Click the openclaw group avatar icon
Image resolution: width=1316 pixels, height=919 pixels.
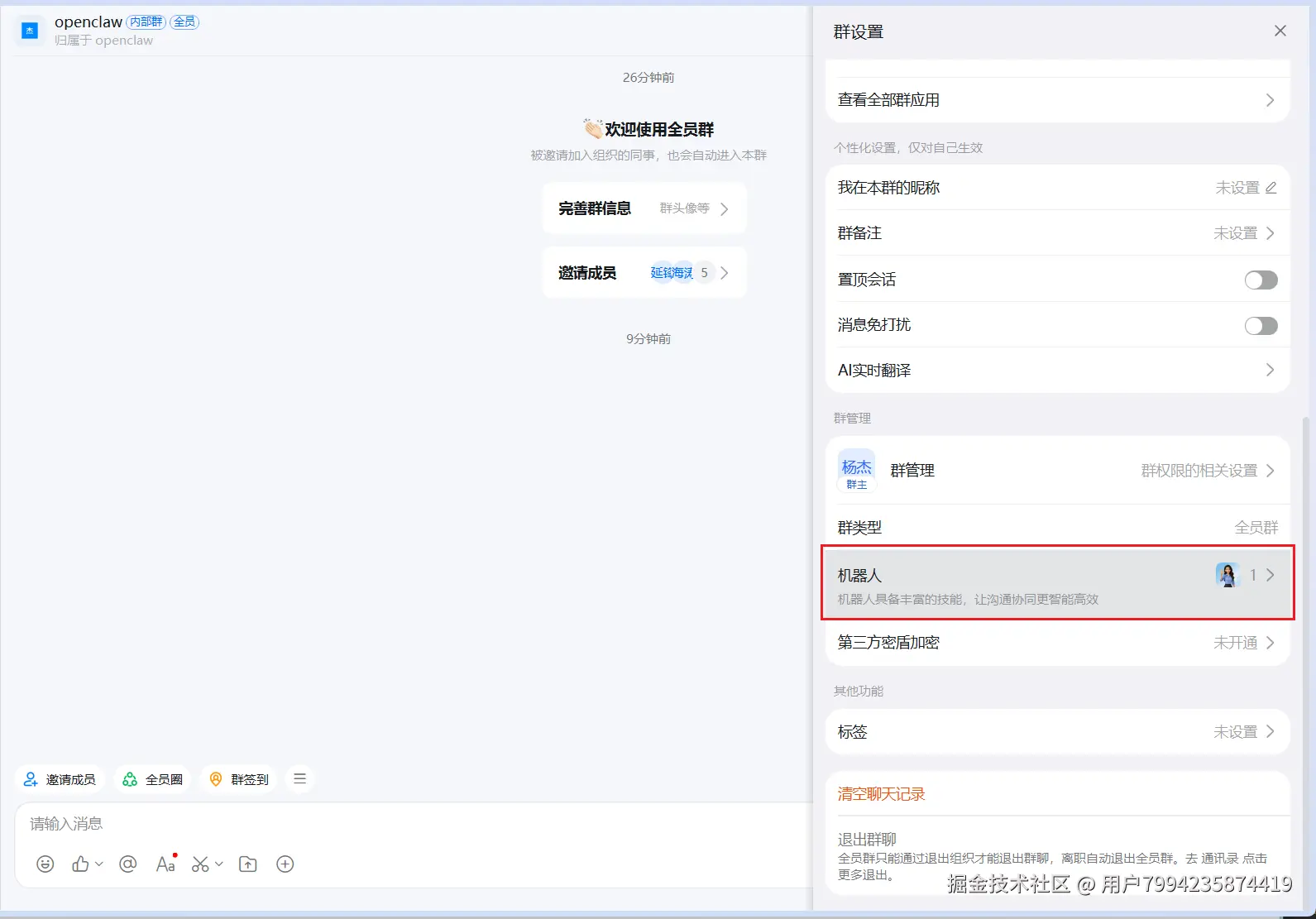30,31
